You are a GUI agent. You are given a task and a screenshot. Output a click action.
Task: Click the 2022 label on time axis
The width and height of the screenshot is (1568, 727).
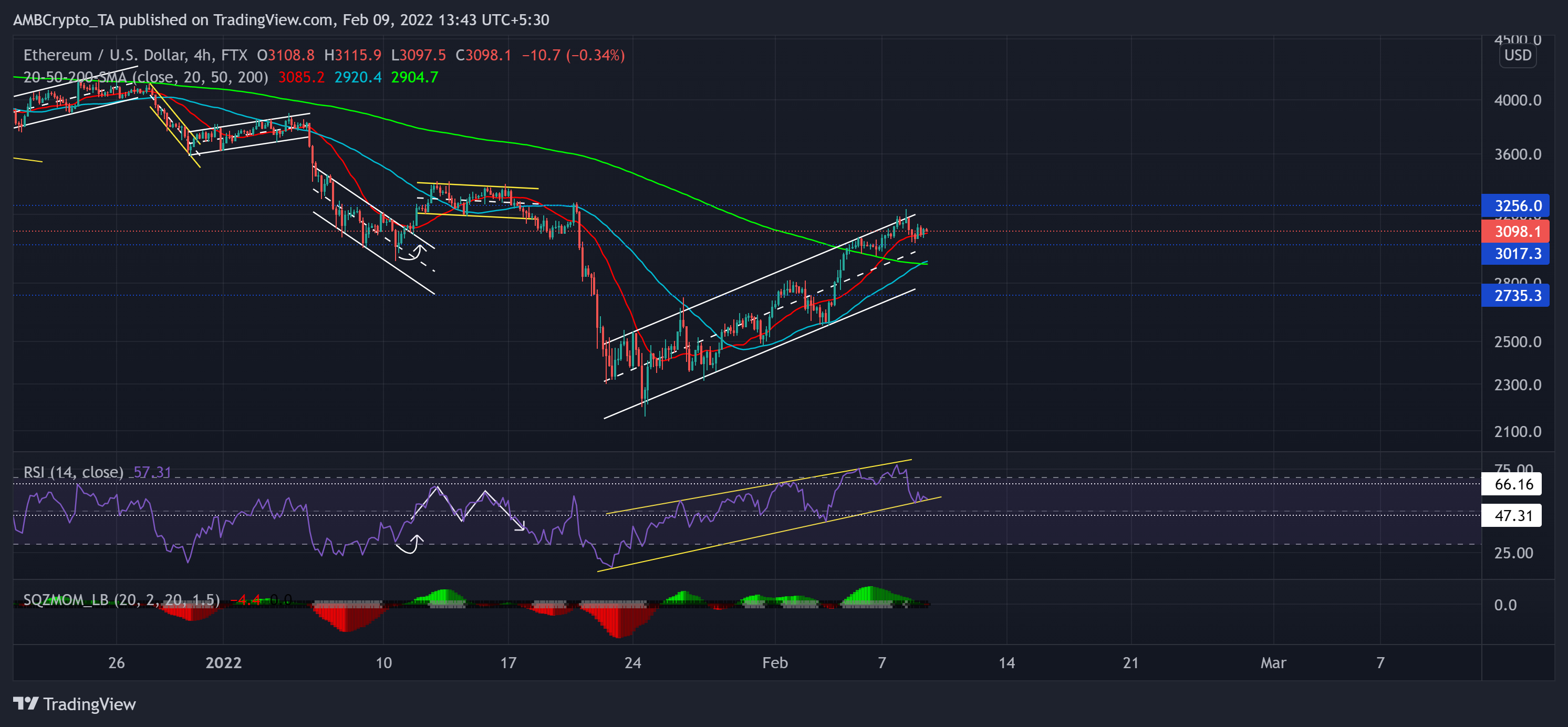click(x=223, y=662)
